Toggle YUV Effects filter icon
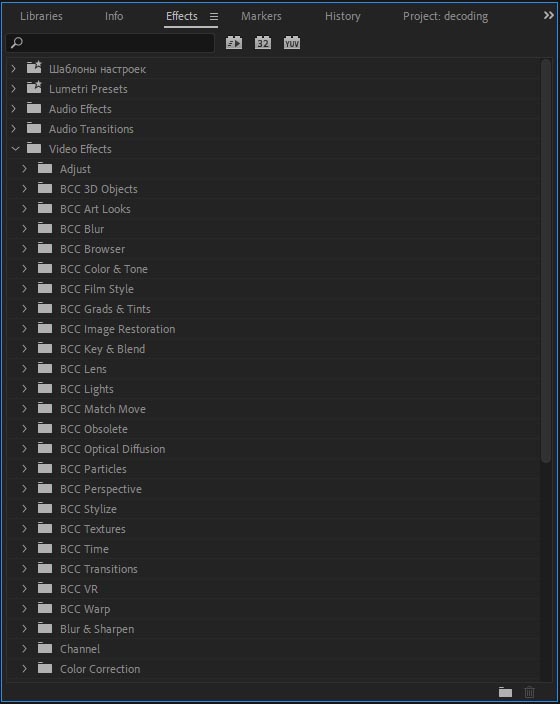This screenshot has width=560, height=704. (292, 43)
